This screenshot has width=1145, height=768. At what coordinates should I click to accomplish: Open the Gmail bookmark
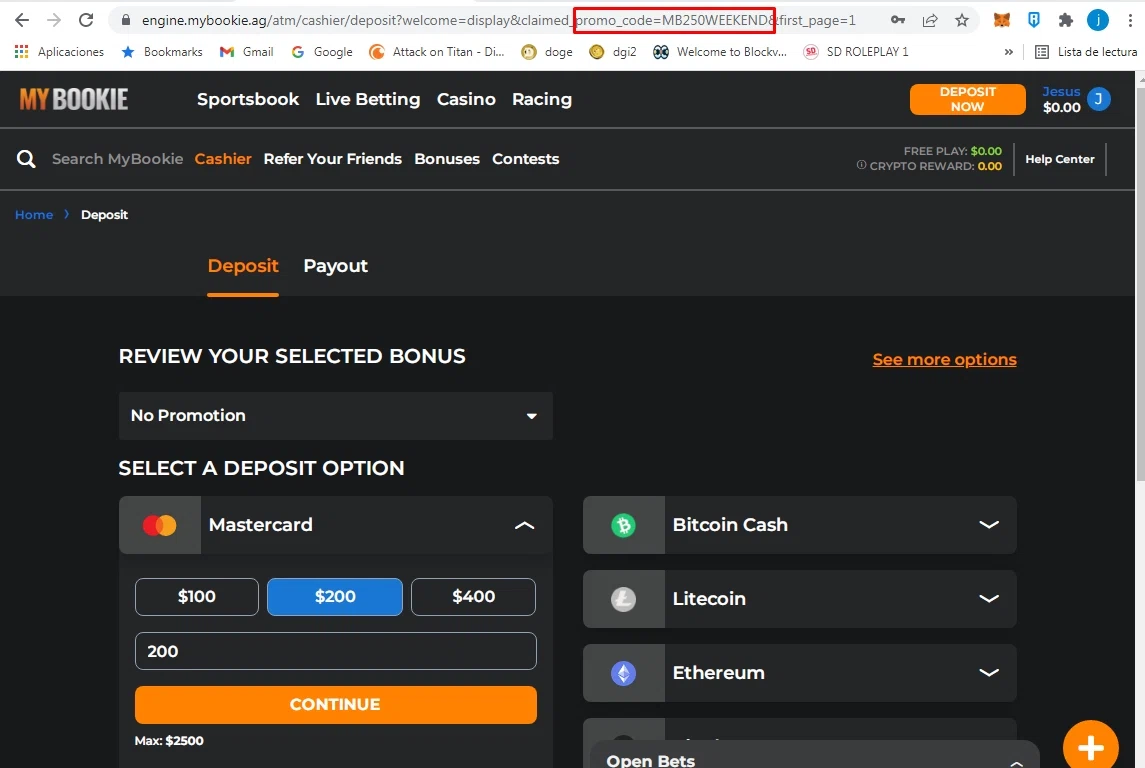(x=247, y=52)
